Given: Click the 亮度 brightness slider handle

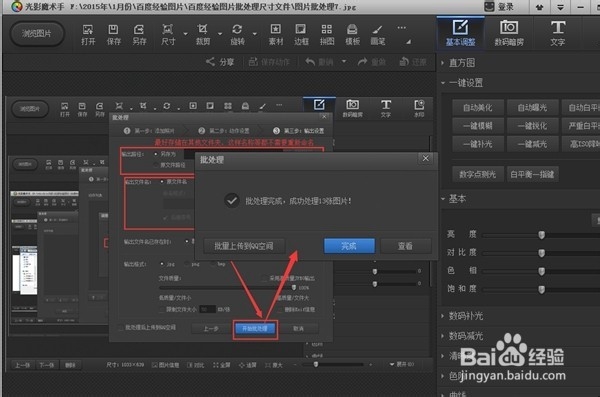Looking at the screenshot, I should click(541, 234).
